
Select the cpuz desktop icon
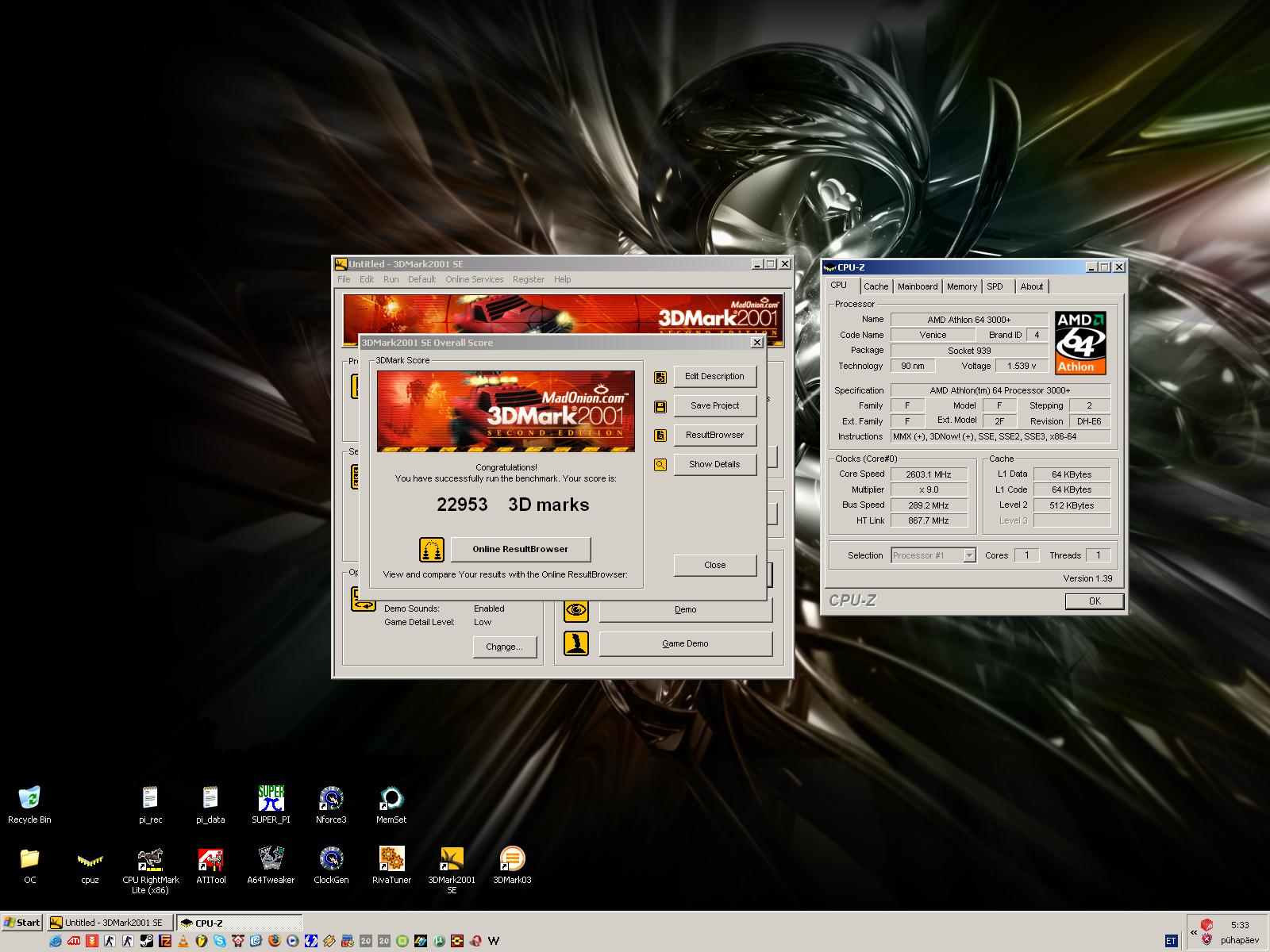(90, 865)
